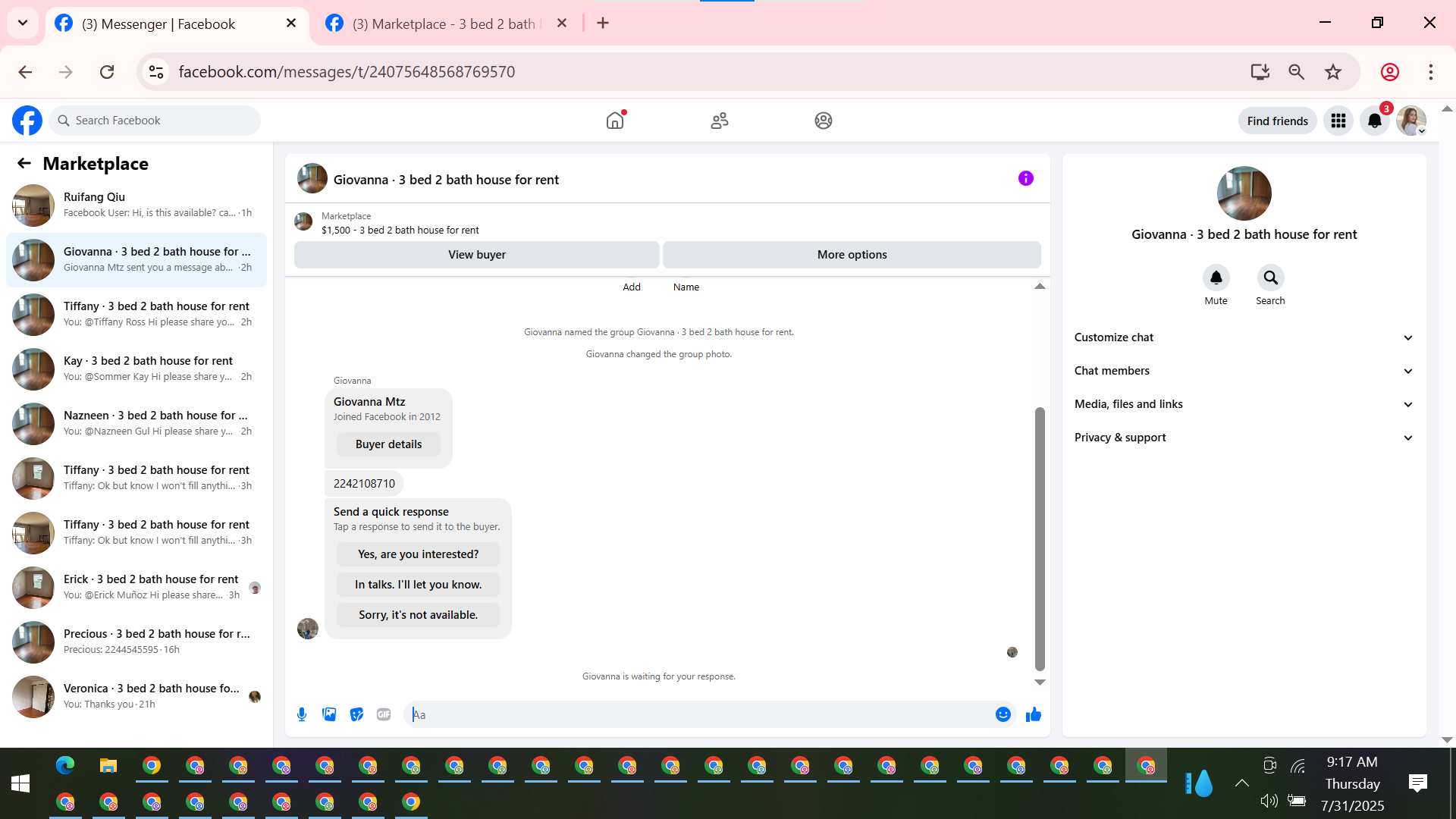The image size is (1456, 819).
Task: Click the voice clip microphone icon
Action: point(302,714)
